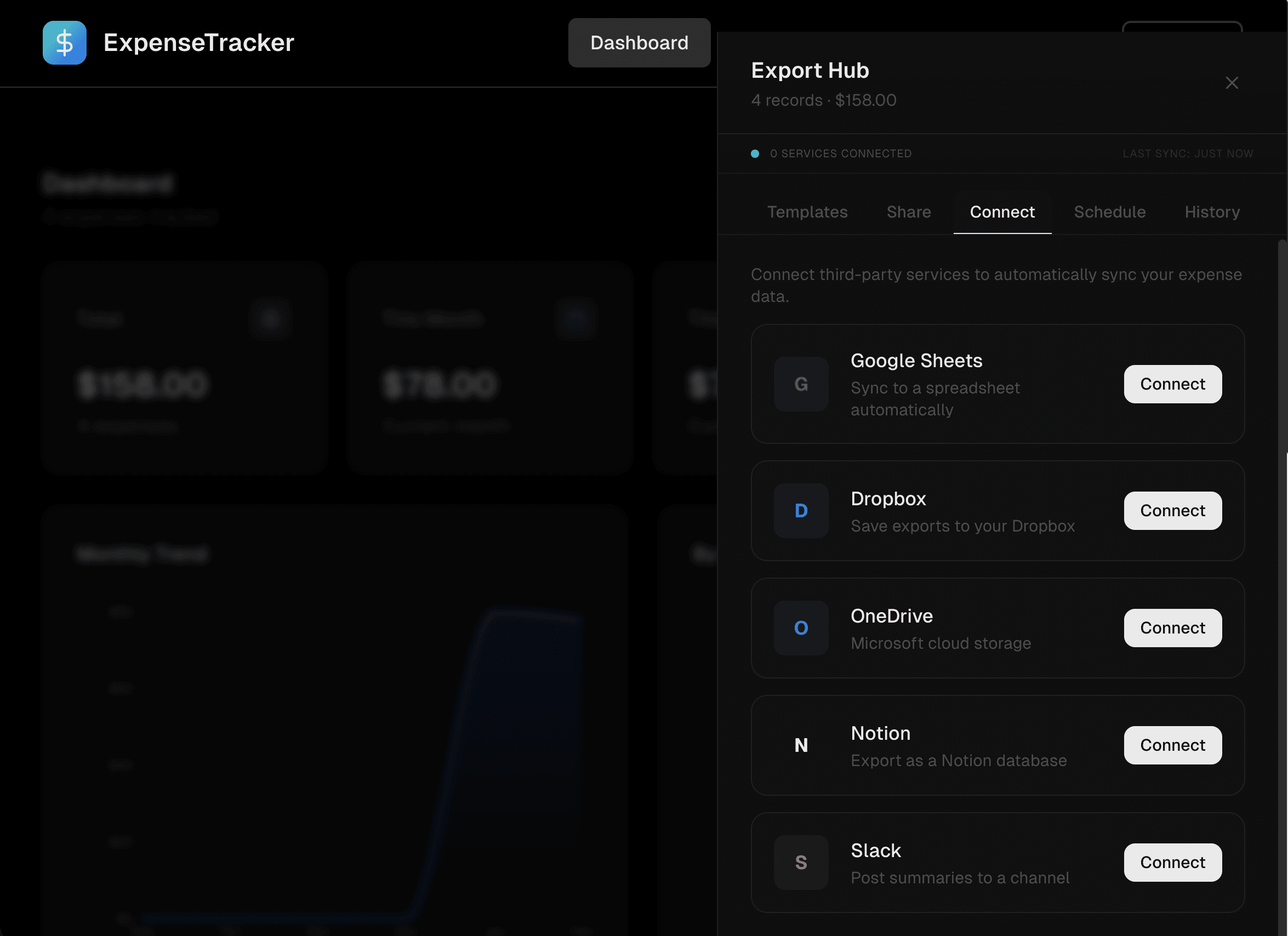
Task: Connect the Dropbox service
Action: (1172, 511)
